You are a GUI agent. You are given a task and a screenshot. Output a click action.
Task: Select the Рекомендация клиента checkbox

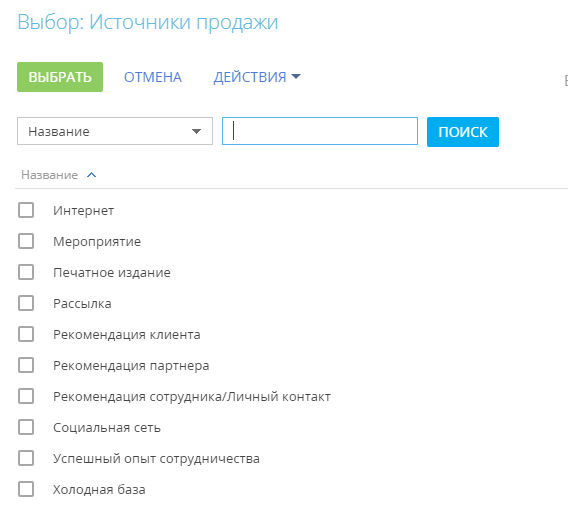(26, 334)
